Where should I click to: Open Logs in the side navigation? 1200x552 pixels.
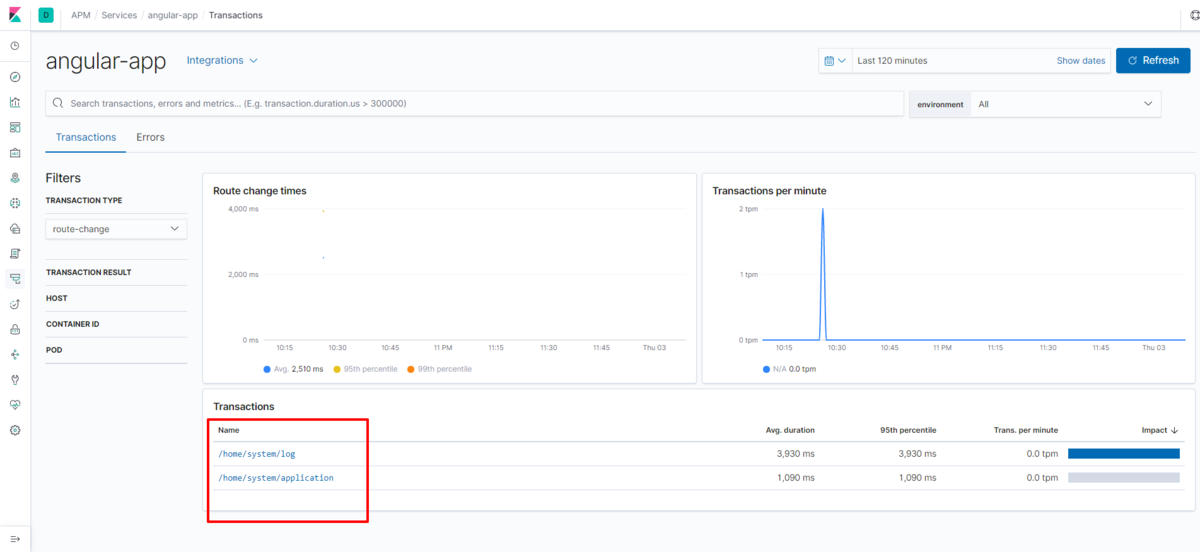pyautogui.click(x=15, y=253)
